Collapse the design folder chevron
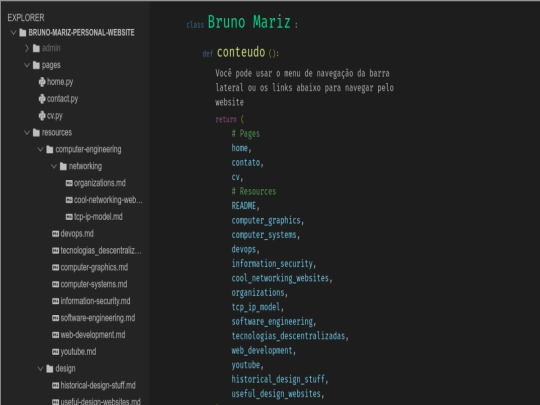Image resolution: width=540 pixels, height=405 pixels. 40,369
